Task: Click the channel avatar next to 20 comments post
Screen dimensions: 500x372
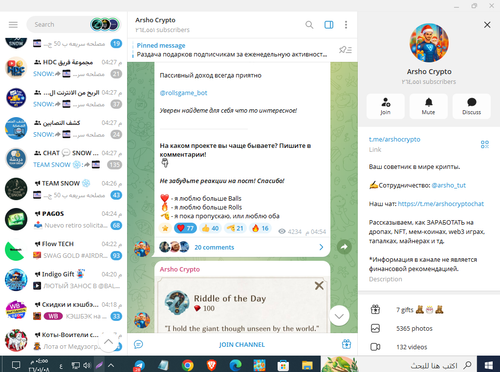Action: coord(142,249)
